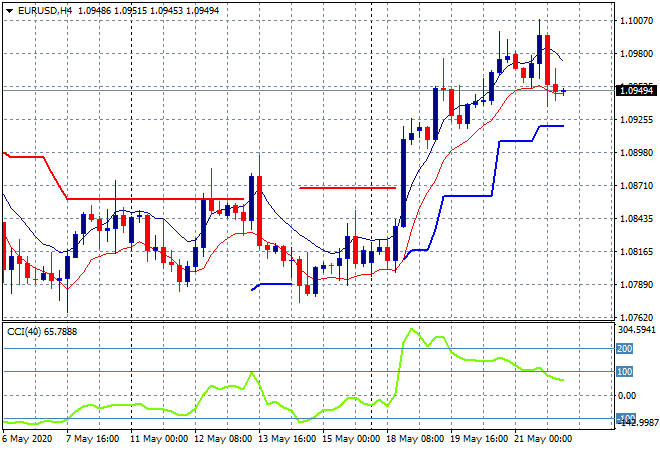The width and height of the screenshot is (660, 450).
Task: Click the 1.08165 price scale label
Action: click(637, 252)
